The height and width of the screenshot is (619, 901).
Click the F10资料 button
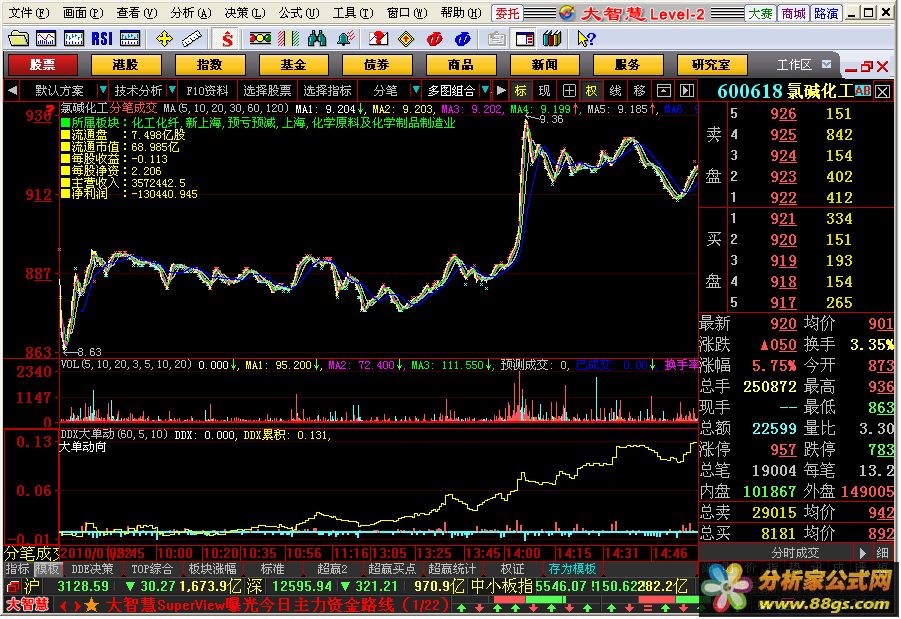point(207,90)
